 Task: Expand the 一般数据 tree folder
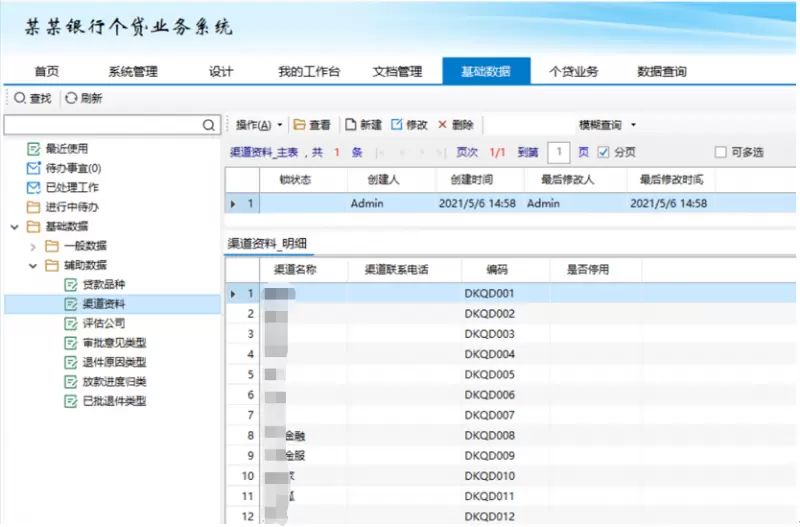[x=32, y=246]
